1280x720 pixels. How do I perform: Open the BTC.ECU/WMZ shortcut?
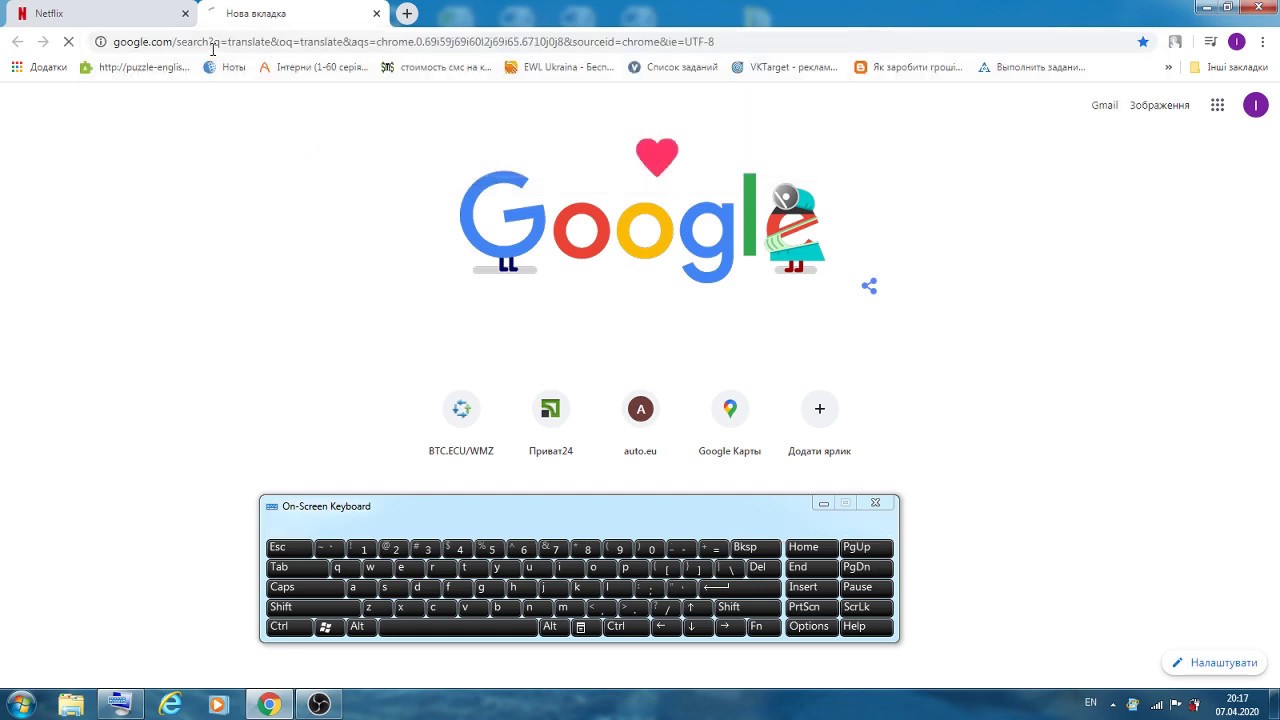[461, 424]
